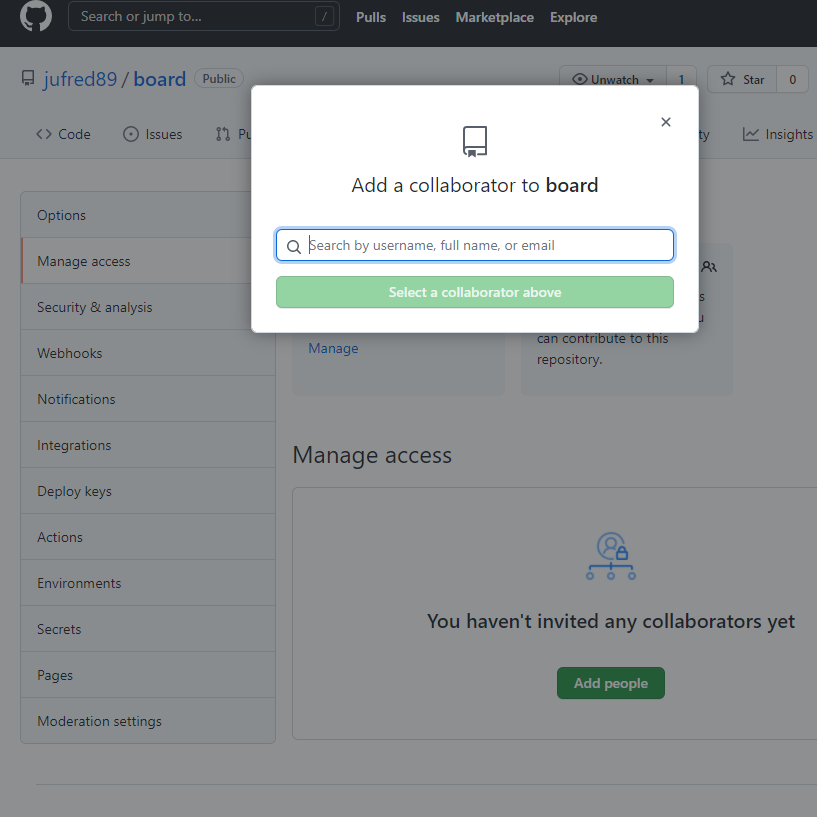817x817 pixels.
Task: Click Select a collaborator above button
Action: click(x=475, y=292)
